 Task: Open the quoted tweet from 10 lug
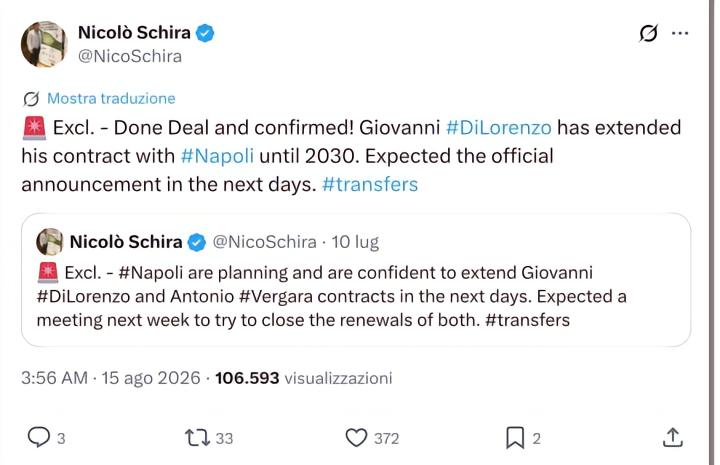point(356,280)
